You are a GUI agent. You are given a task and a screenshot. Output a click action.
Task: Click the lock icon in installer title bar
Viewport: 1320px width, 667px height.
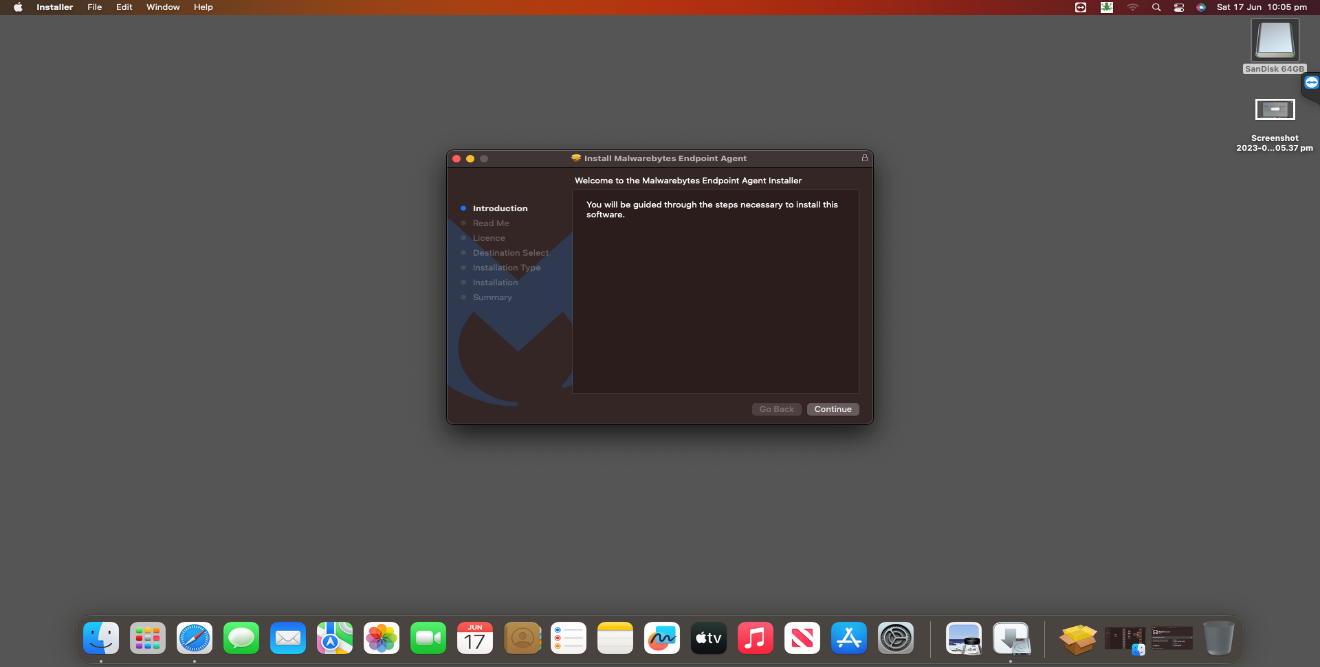point(865,158)
